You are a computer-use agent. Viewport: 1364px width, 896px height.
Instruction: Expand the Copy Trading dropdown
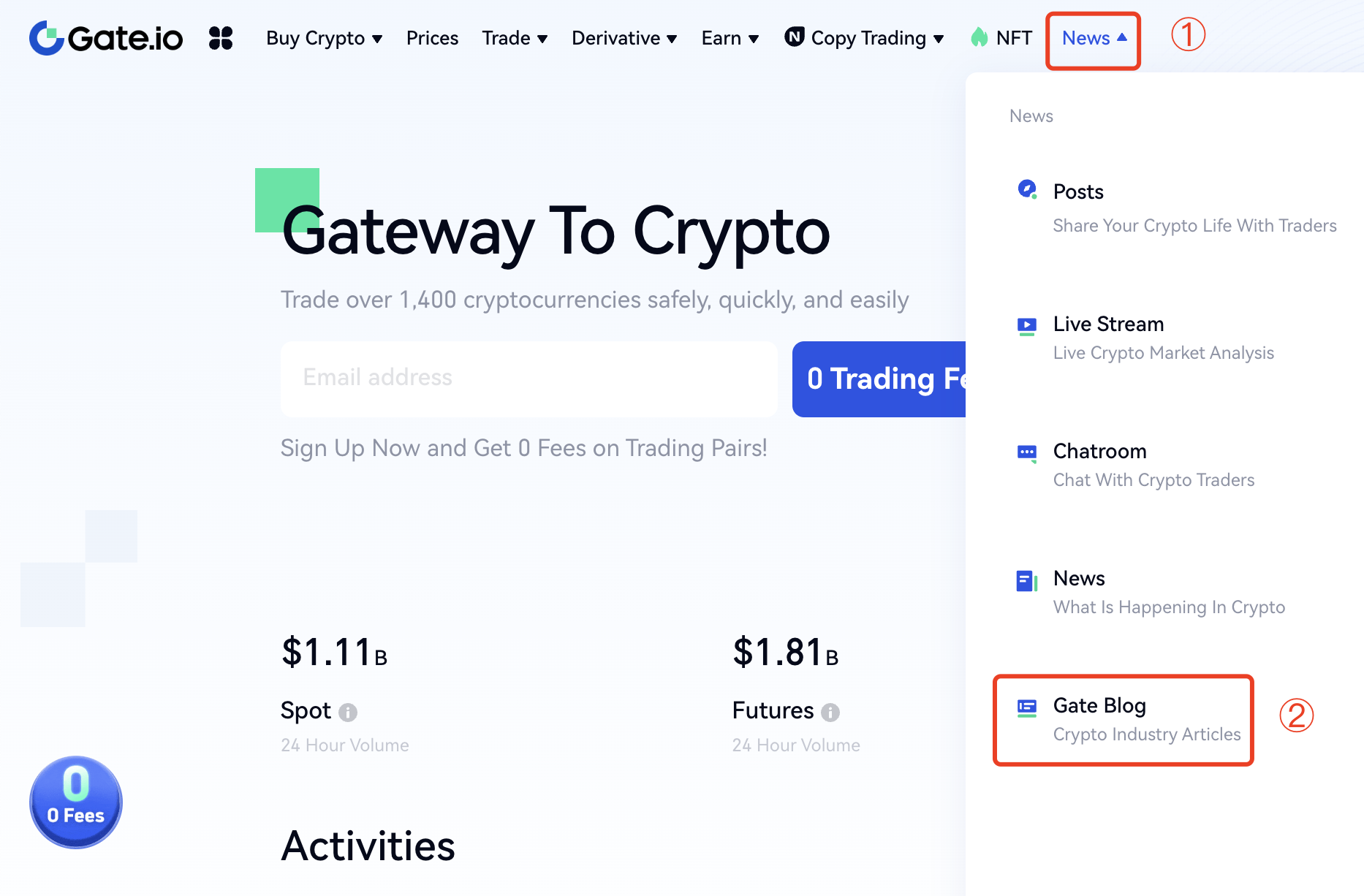coord(864,38)
